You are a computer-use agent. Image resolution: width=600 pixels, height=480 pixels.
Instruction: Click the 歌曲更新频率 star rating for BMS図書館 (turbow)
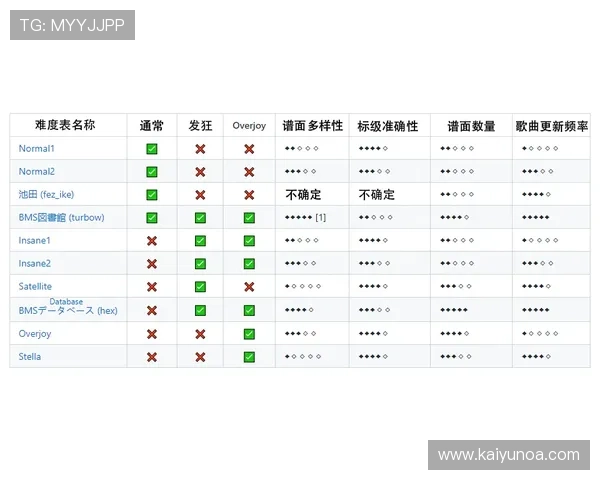536,217
